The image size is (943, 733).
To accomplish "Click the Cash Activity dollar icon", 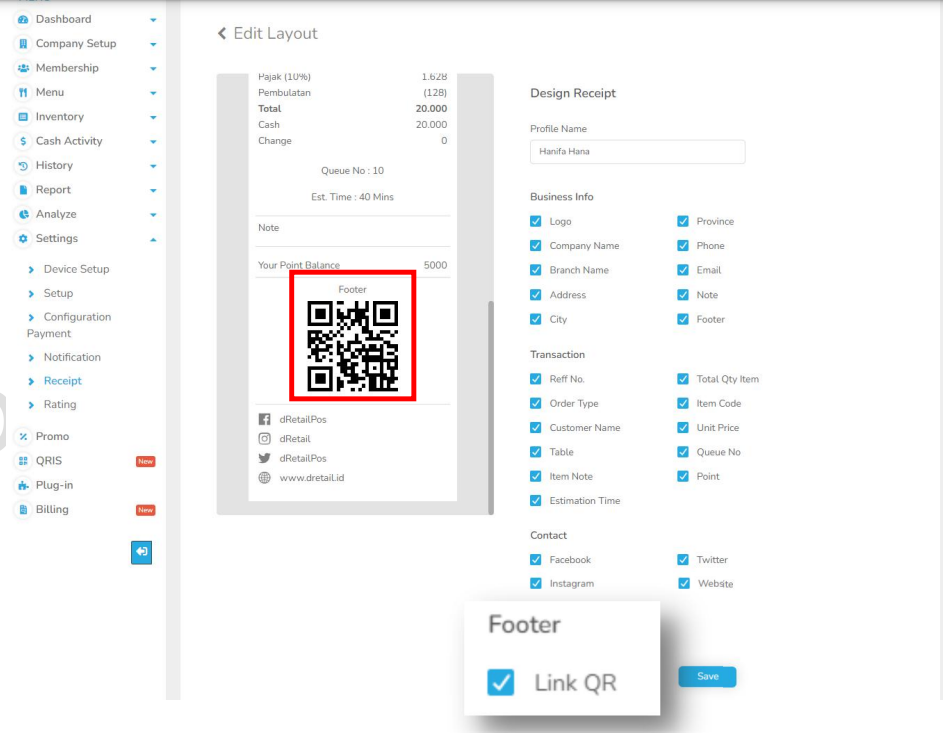I will coord(23,141).
